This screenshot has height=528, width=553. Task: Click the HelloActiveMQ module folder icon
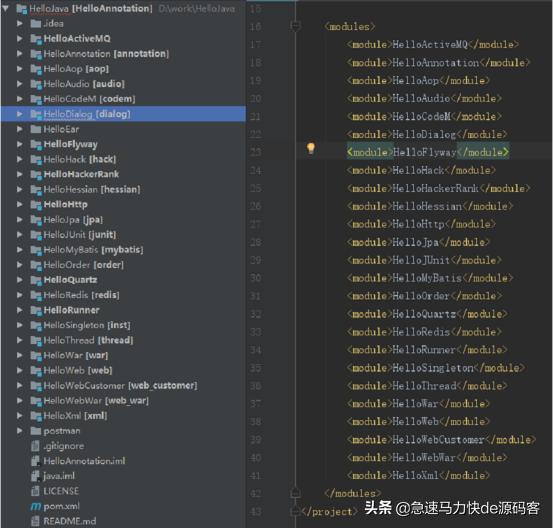click(x=36, y=39)
